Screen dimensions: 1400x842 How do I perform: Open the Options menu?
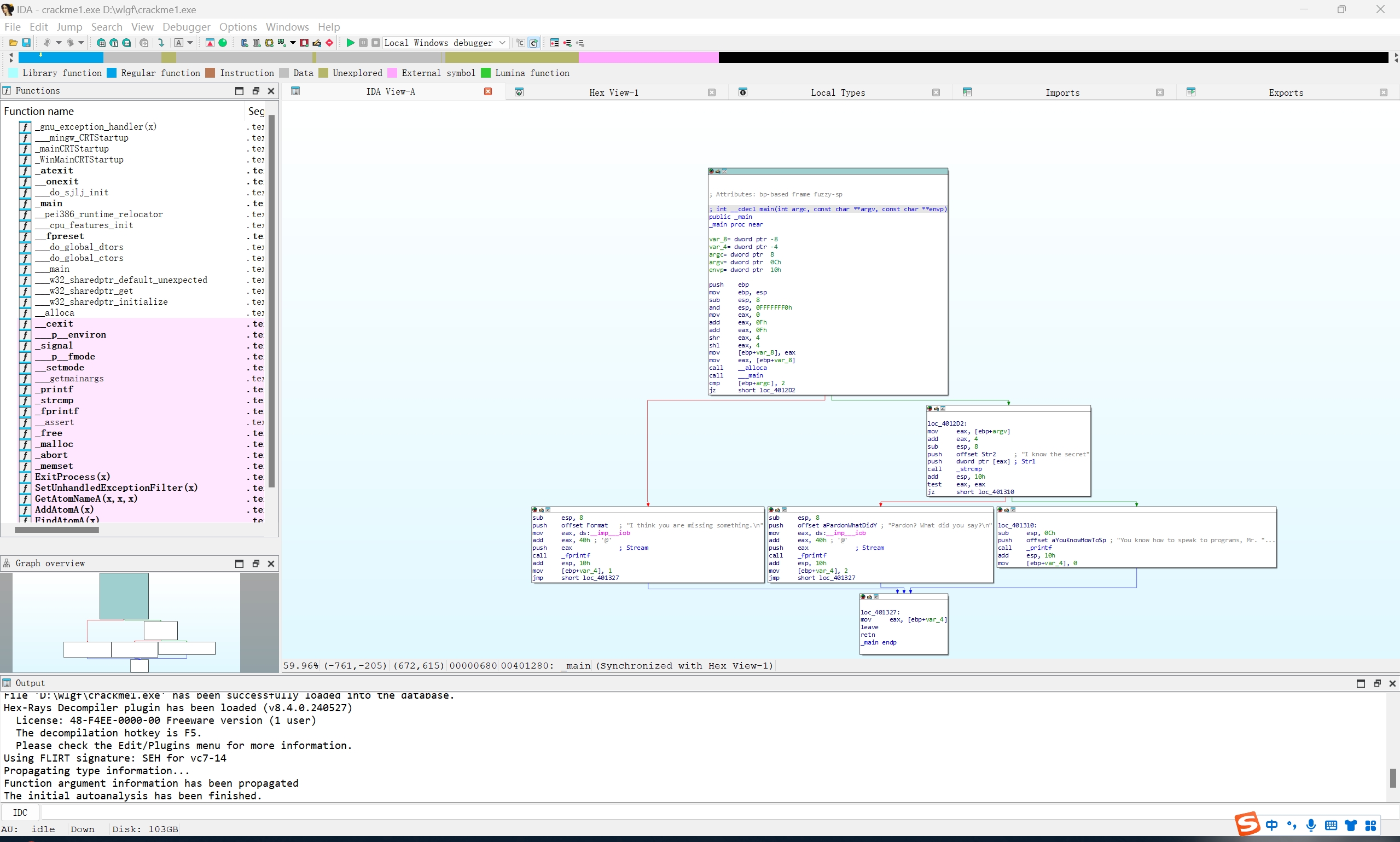237,27
